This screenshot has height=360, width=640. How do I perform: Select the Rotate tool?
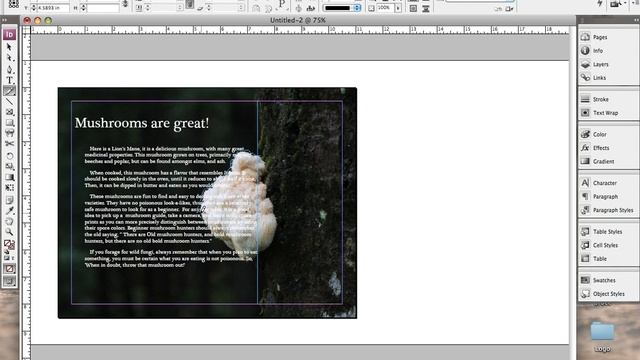pyautogui.click(x=9, y=156)
